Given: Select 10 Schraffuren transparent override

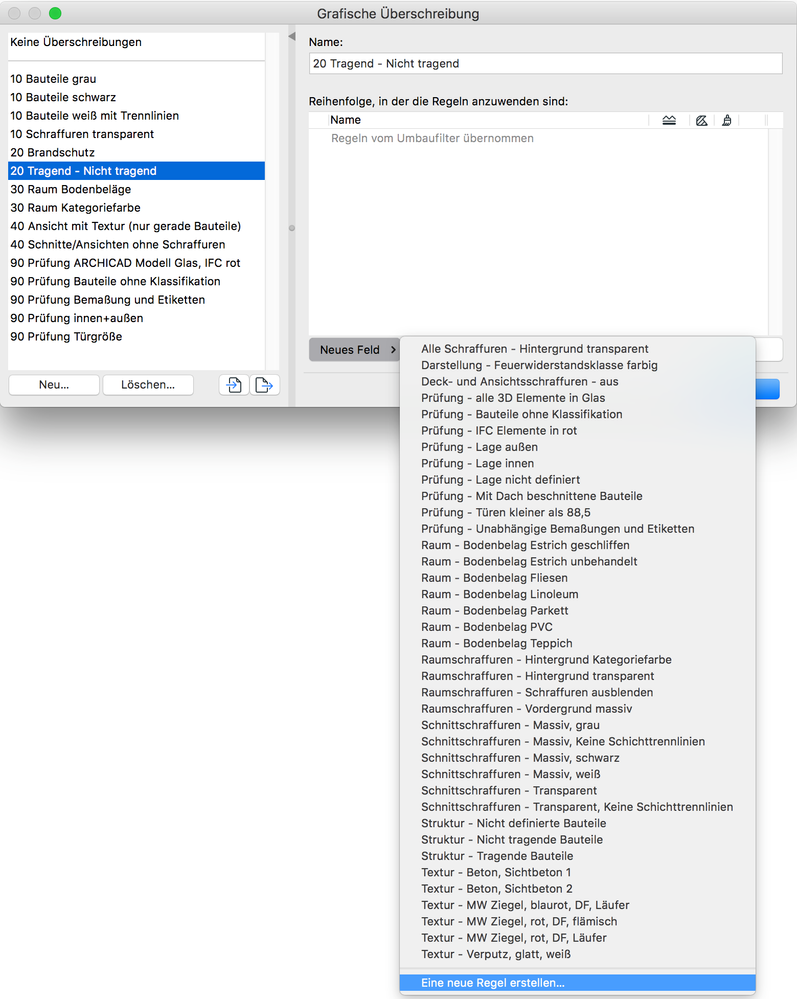Looking at the screenshot, I should coord(136,134).
